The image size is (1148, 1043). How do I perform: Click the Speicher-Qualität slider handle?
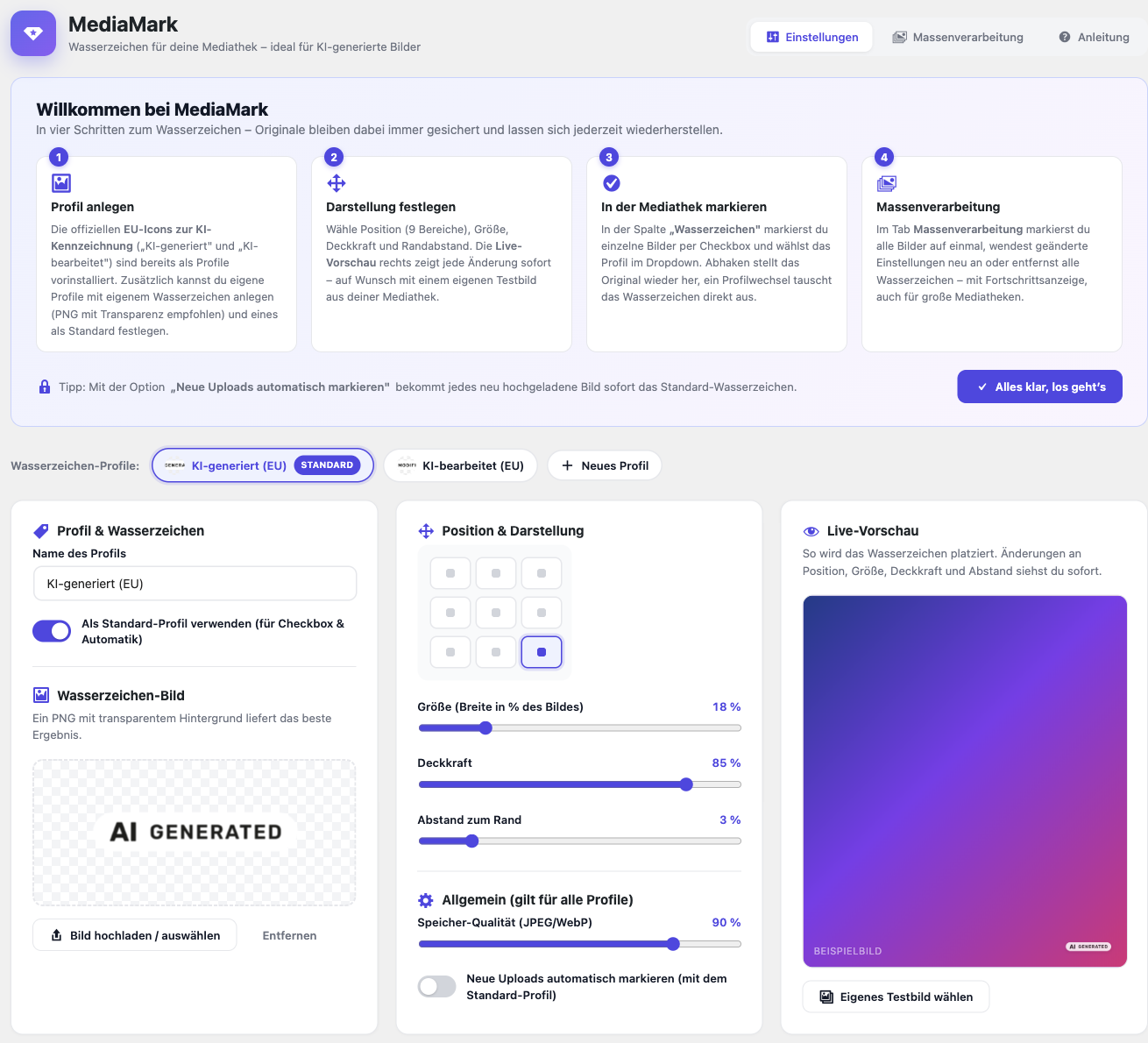click(673, 944)
